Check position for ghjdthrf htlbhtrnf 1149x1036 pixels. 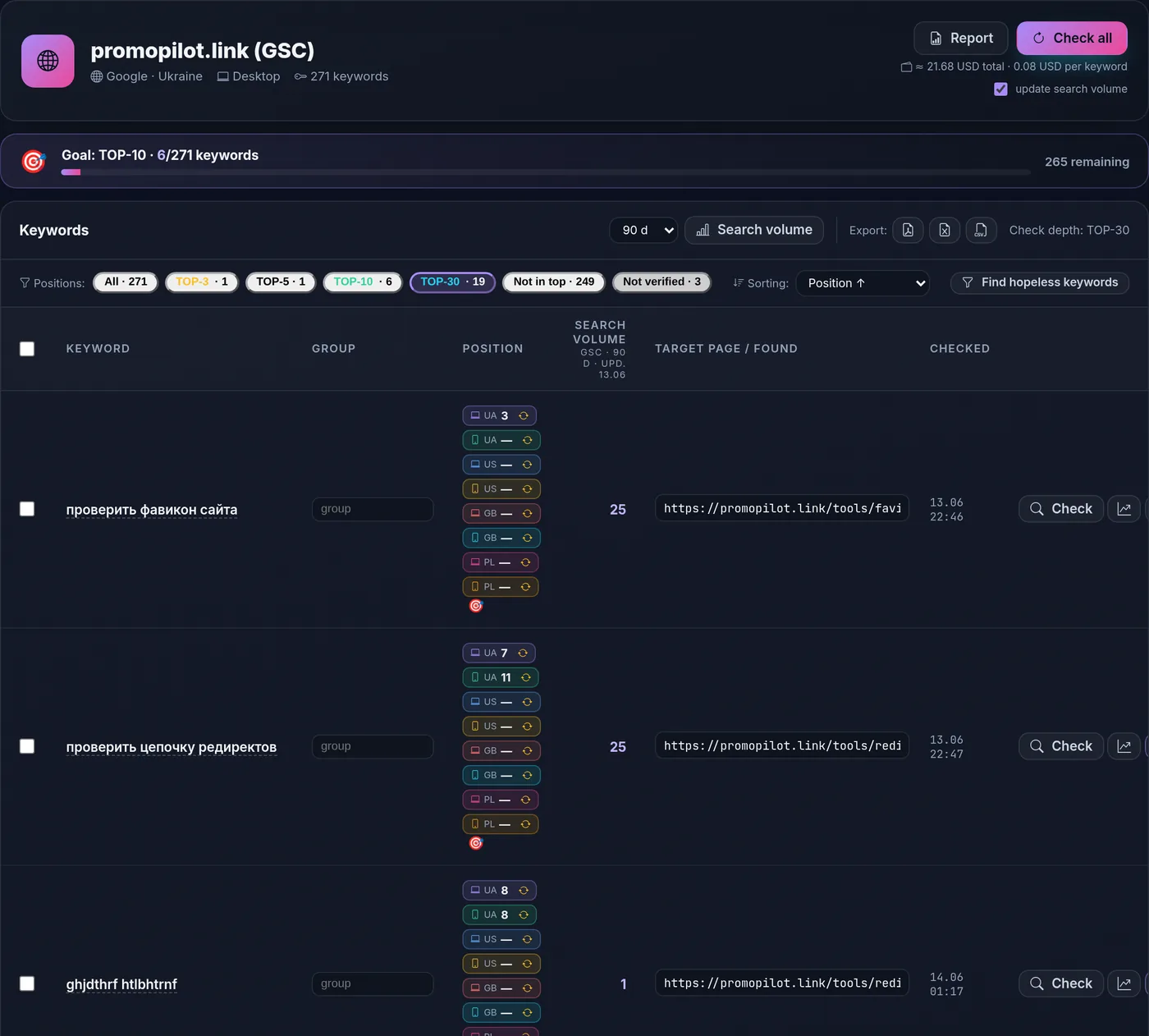click(1061, 983)
